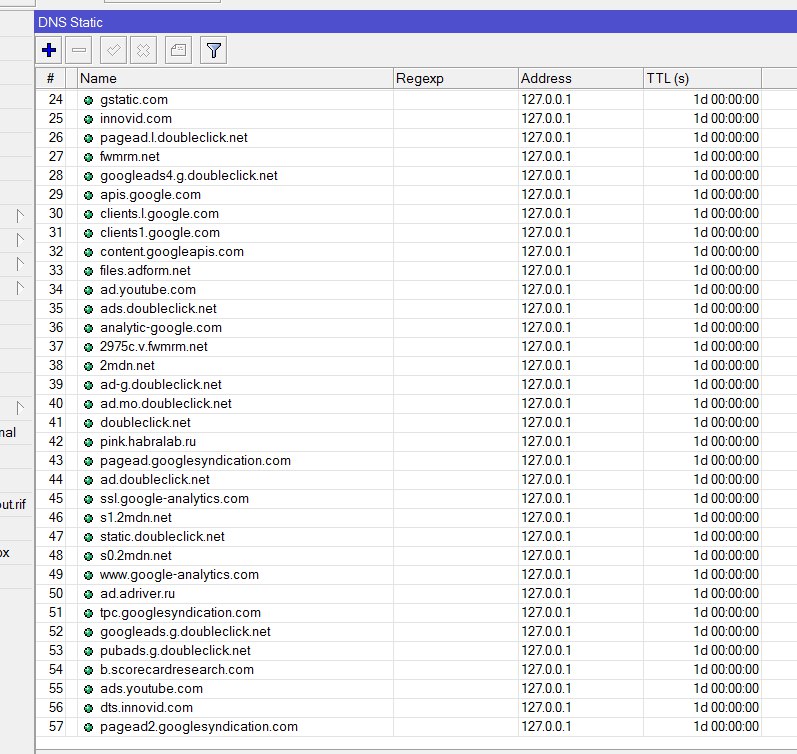Select the clients.l.google.com entry
The image size is (797, 754).
pyautogui.click(x=159, y=214)
